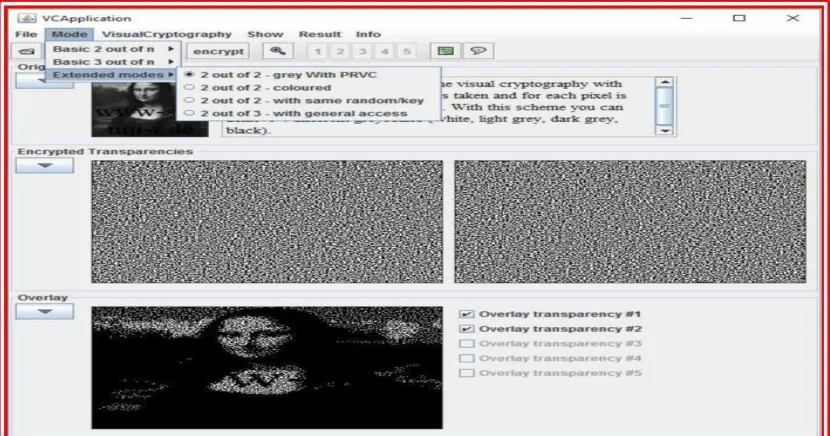Click the Overlay section dropdown arrow
830x436 pixels.
(x=44, y=312)
